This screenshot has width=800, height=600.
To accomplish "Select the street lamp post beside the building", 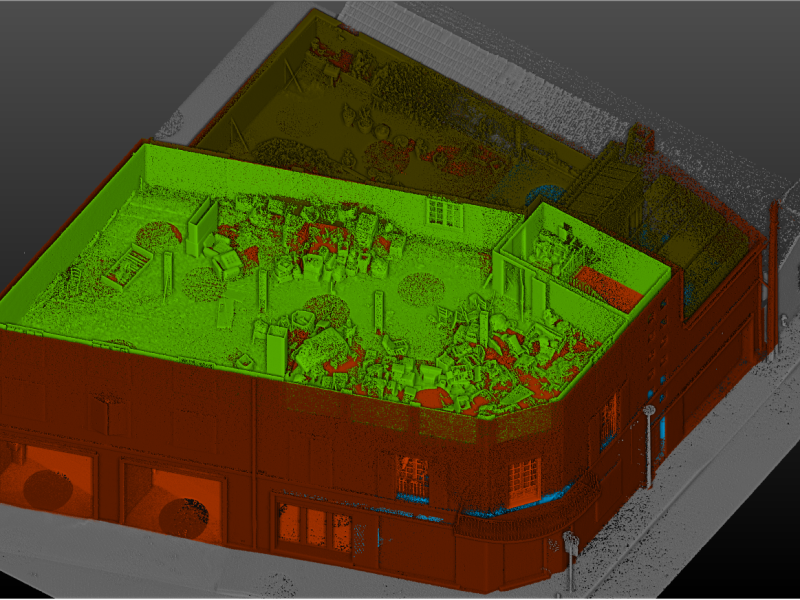I will tap(649, 446).
